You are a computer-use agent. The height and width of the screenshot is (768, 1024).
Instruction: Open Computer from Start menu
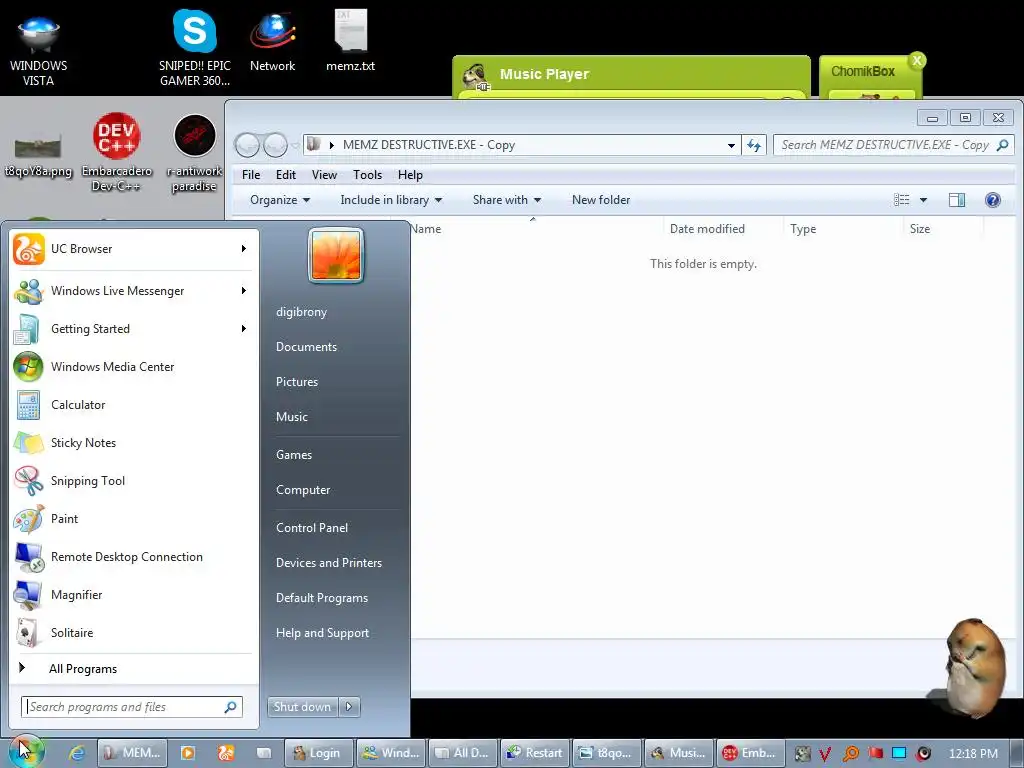click(x=303, y=490)
